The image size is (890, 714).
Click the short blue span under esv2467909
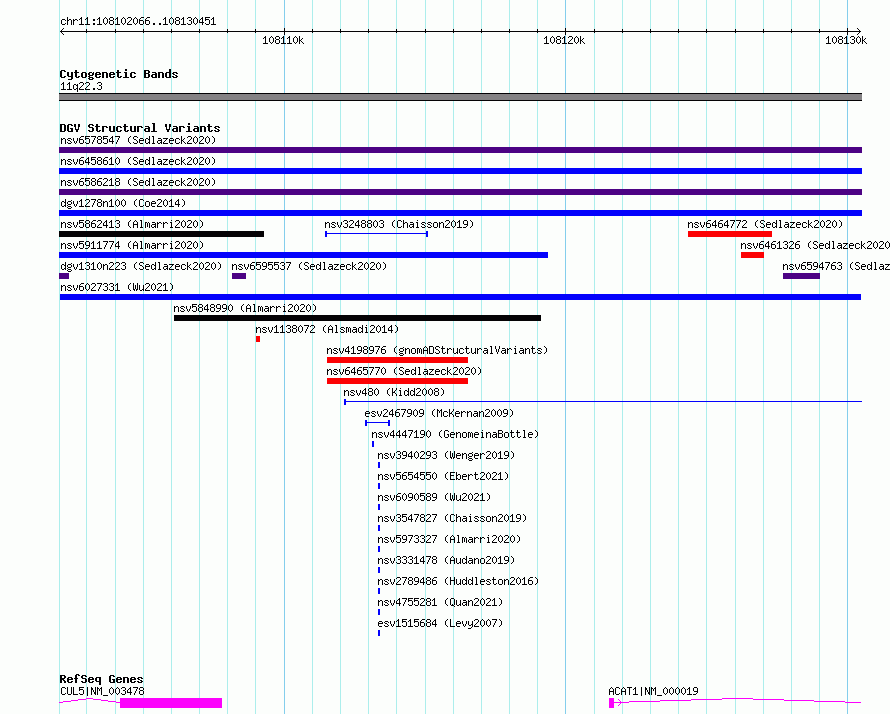pos(377,423)
